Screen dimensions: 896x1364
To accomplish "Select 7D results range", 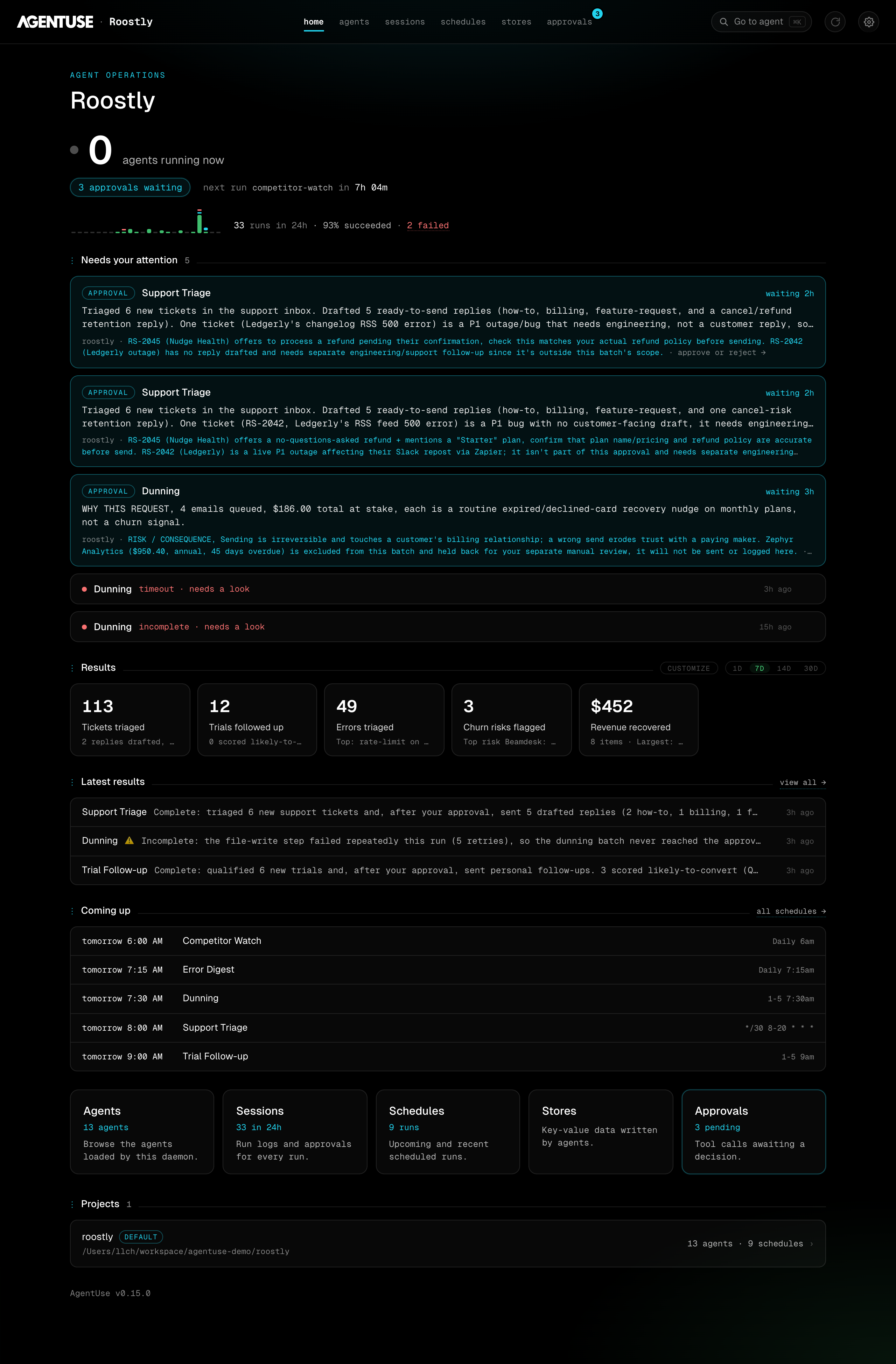I will pyautogui.click(x=759, y=668).
